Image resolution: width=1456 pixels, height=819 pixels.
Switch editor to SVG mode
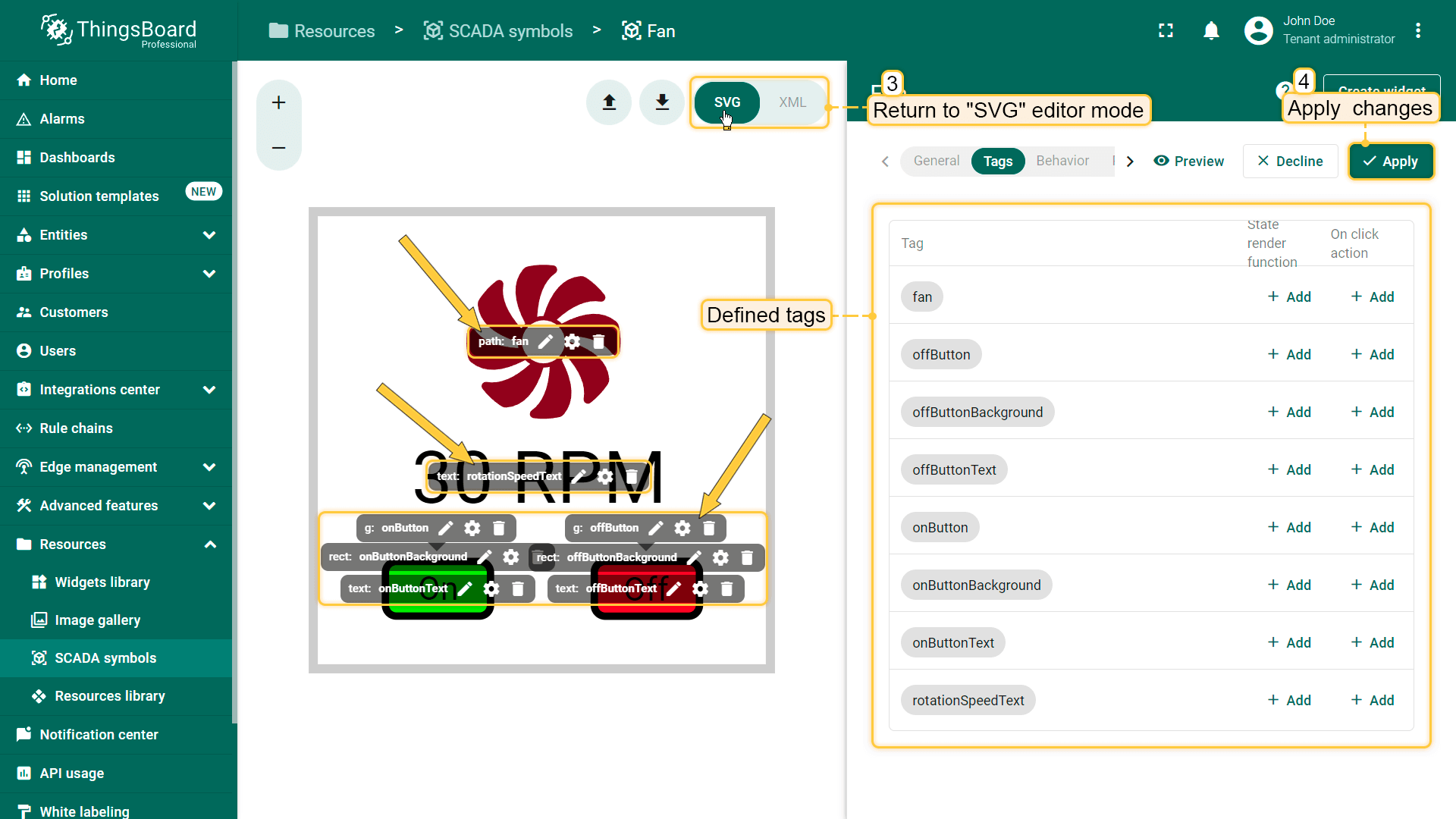(726, 102)
